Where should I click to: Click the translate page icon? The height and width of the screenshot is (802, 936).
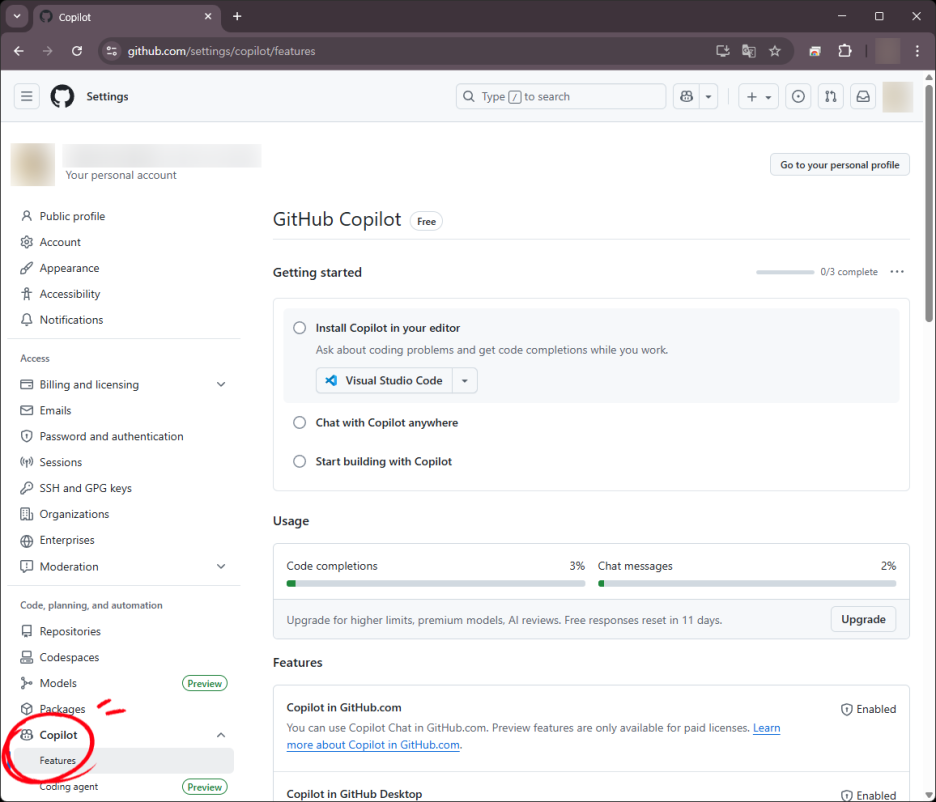point(749,51)
